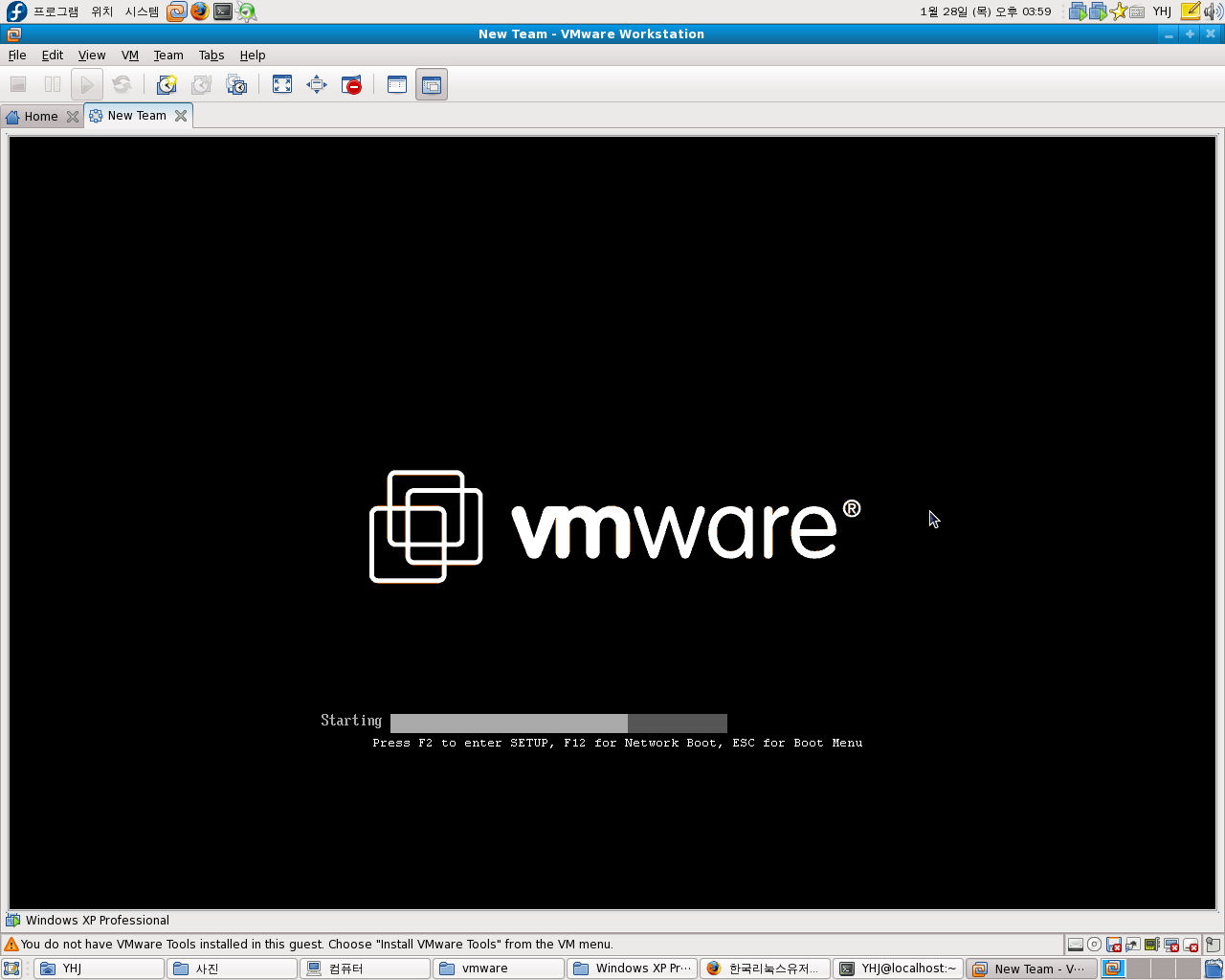The height and width of the screenshot is (980, 1225).
Task: Click the Show Desktop icon in bottom panel
Action: (x=11, y=969)
